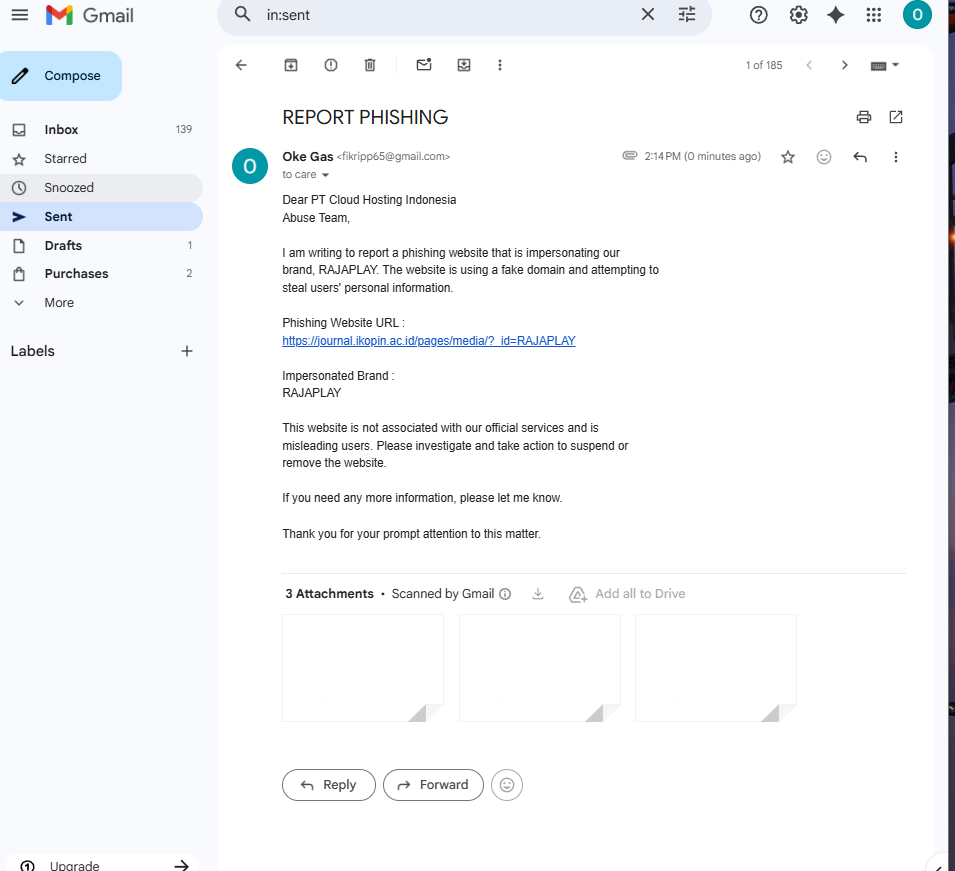Open the phishing website URL link
955x871 pixels.
429,340
